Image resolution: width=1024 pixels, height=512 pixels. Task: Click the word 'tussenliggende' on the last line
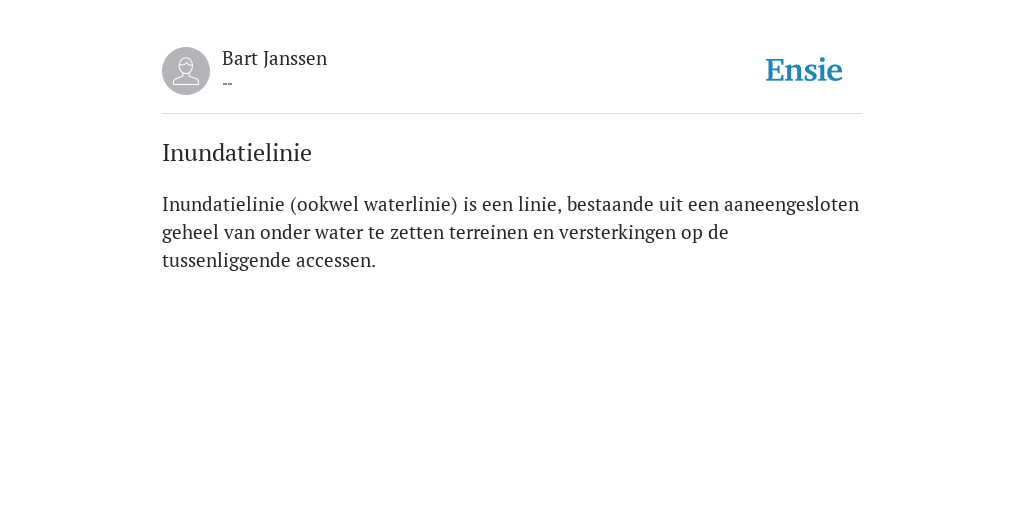click(226, 261)
